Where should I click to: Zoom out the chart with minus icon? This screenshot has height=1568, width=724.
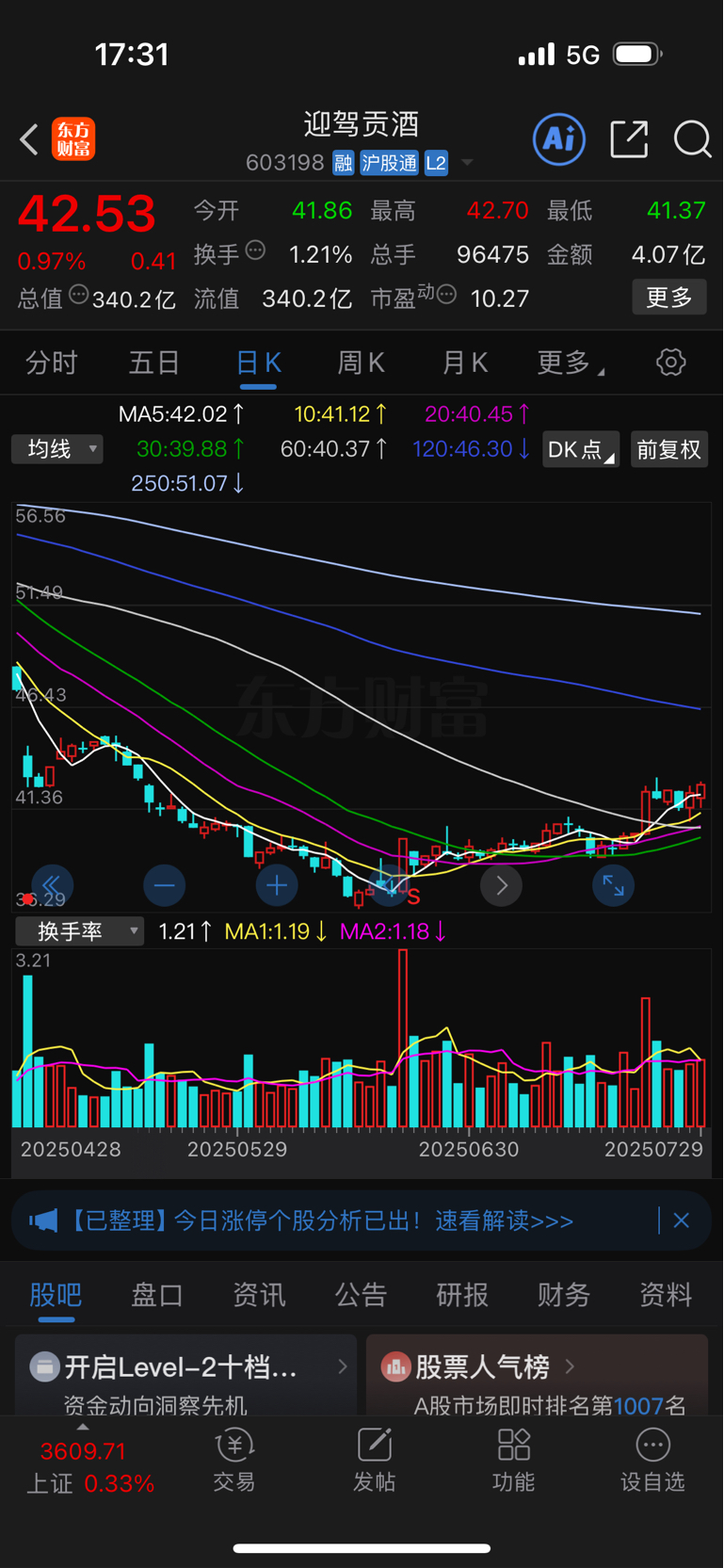pos(164,885)
